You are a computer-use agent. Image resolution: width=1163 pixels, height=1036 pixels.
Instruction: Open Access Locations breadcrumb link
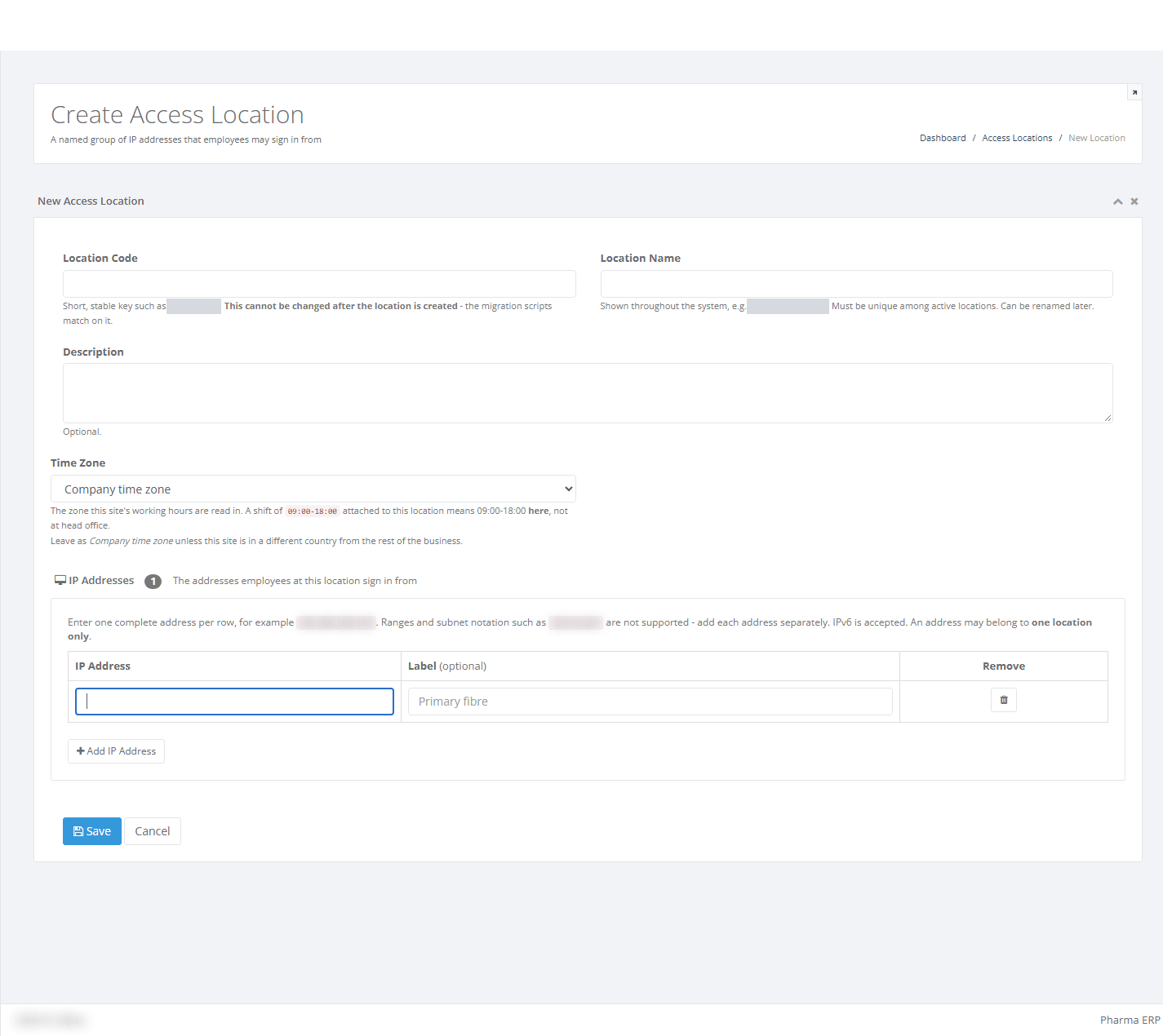coord(1017,138)
